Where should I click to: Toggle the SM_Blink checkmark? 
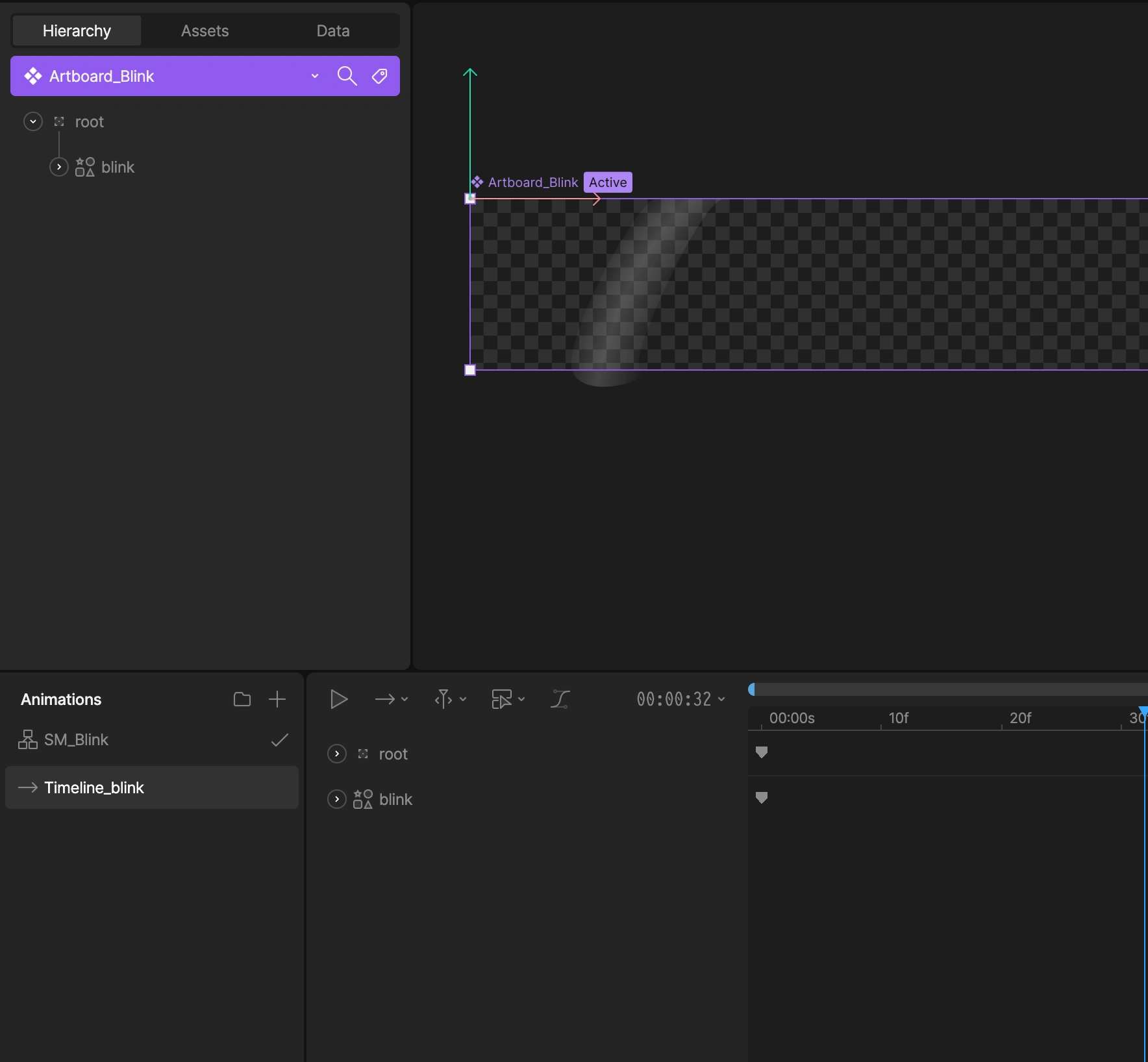point(279,739)
